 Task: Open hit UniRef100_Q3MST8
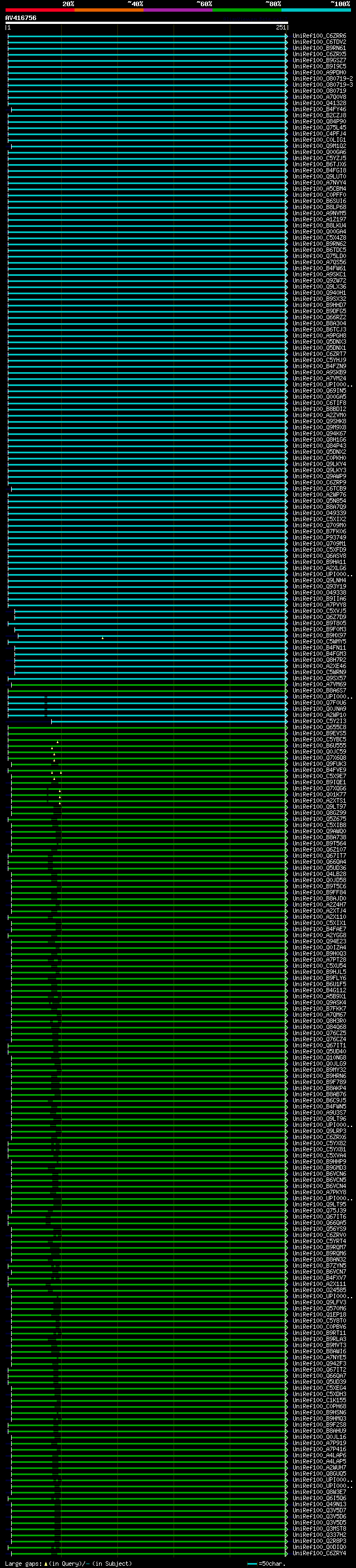pyautogui.click(x=319, y=1529)
